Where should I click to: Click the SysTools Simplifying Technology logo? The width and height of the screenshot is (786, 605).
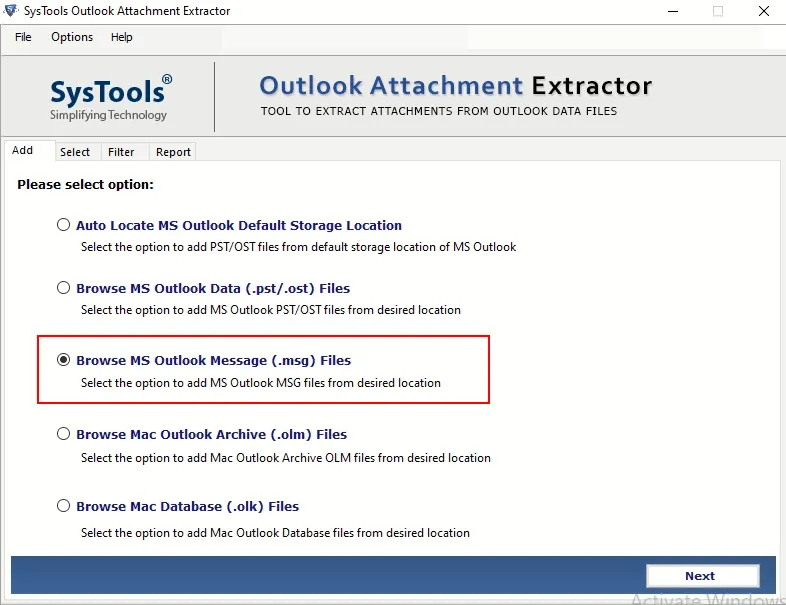[x=109, y=98]
